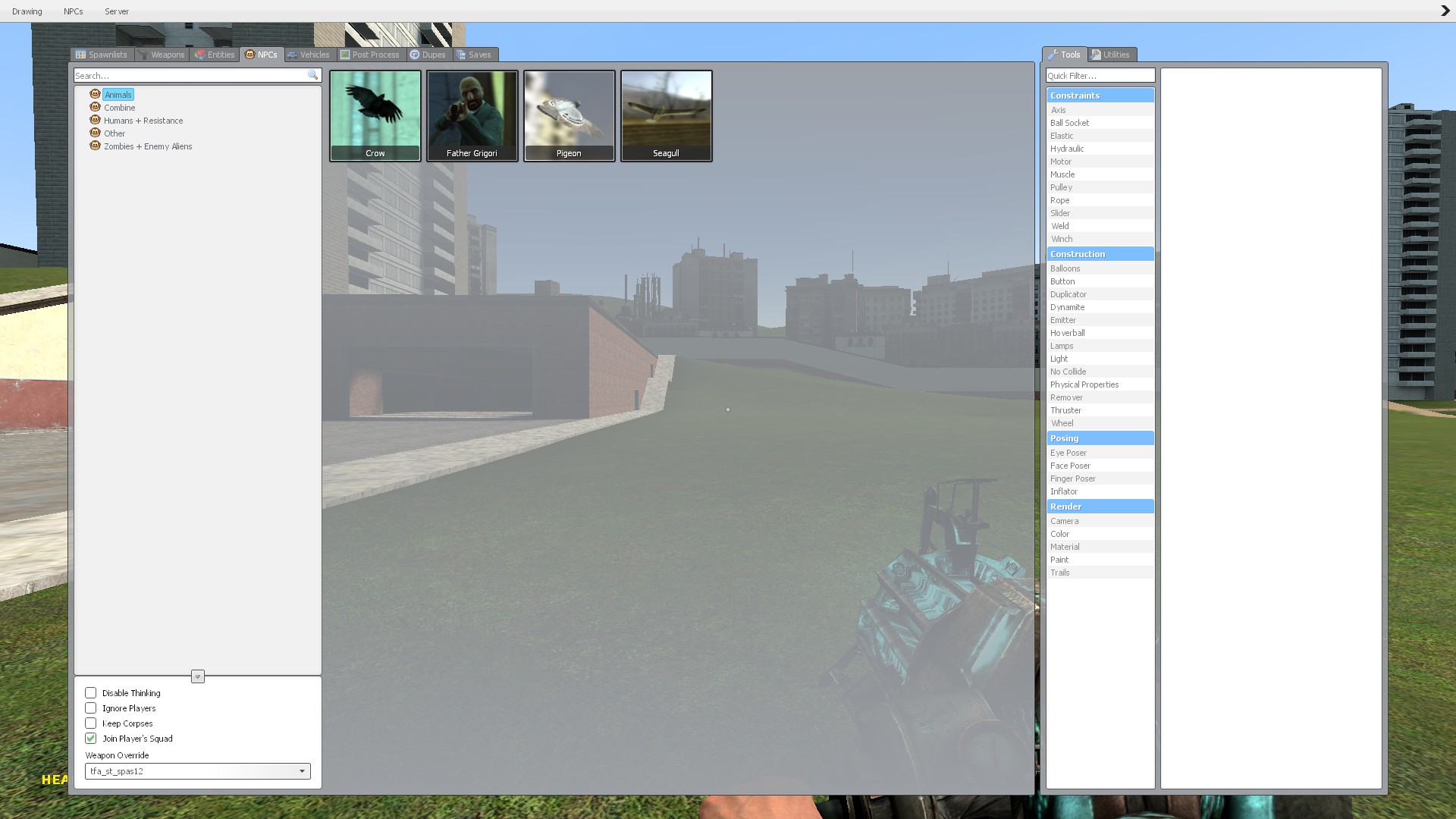The width and height of the screenshot is (1456, 819).
Task: Open the Weapon Override dropdown
Action: 198,771
